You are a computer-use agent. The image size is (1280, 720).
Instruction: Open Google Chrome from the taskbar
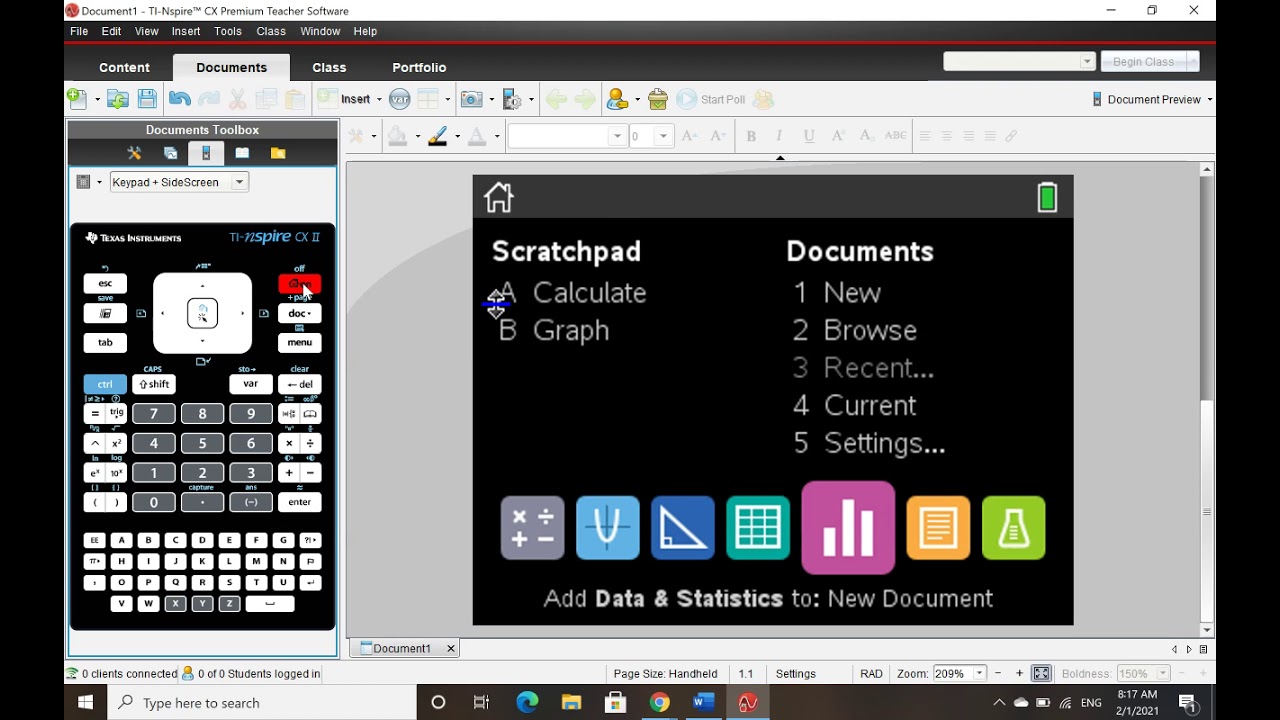tap(659, 703)
